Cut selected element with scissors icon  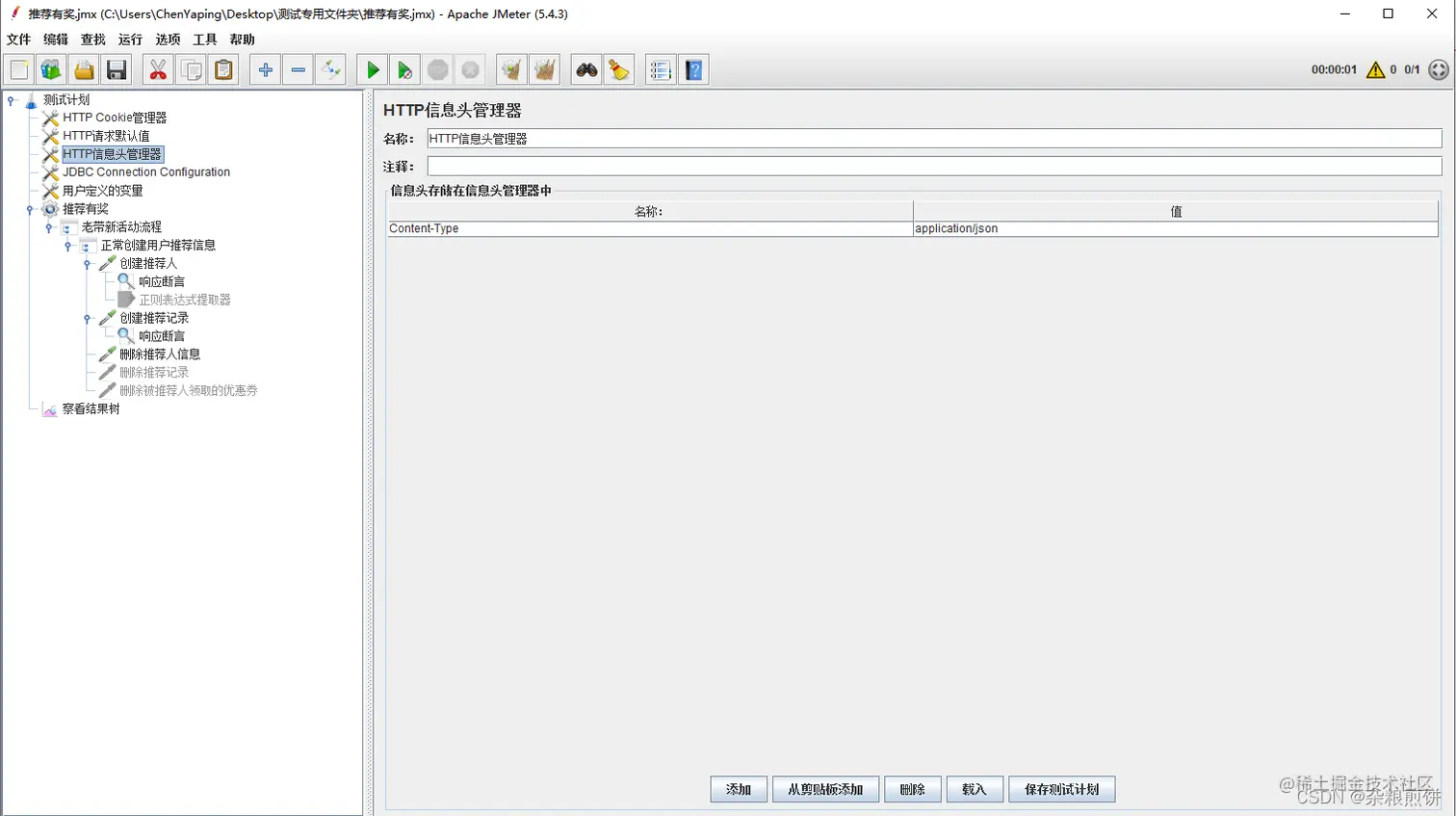pyautogui.click(x=158, y=70)
